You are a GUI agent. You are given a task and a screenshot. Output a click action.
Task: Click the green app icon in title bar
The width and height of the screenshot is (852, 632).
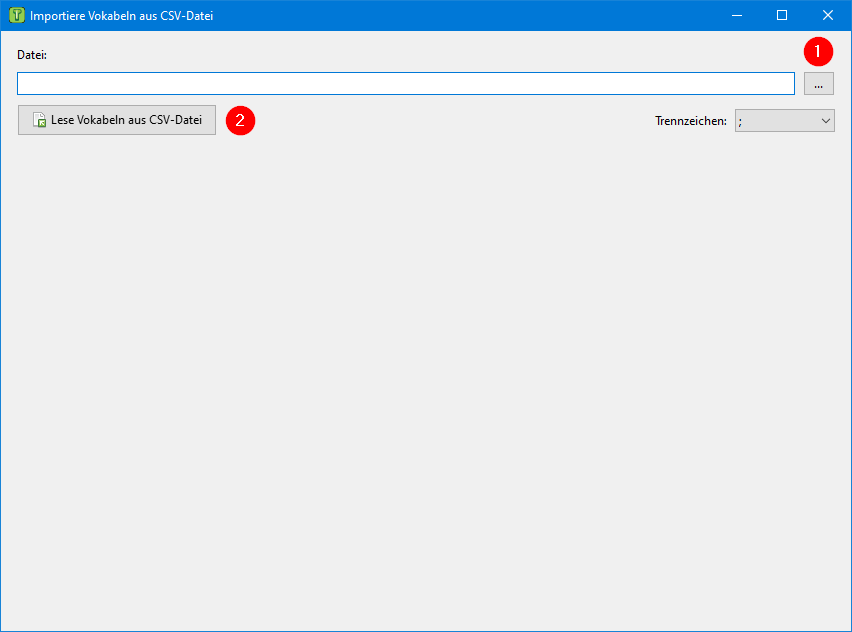[x=16, y=16]
